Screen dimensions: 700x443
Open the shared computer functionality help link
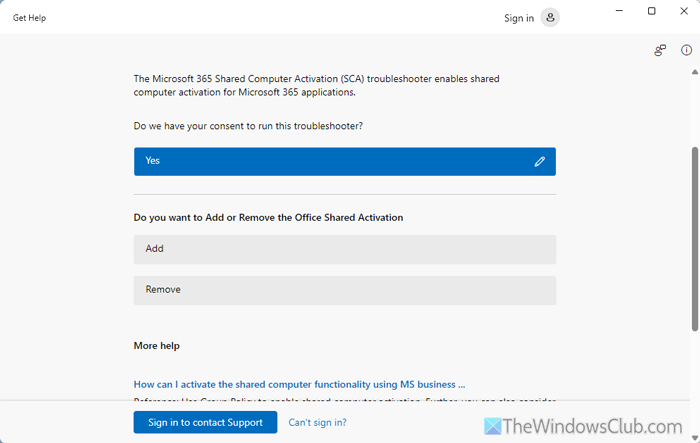pos(299,384)
